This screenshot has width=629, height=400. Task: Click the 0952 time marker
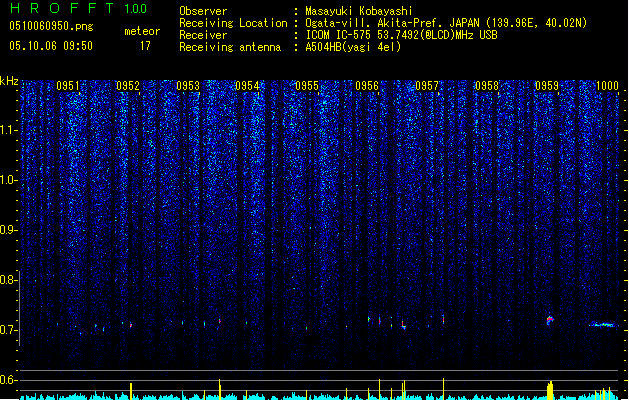click(128, 86)
